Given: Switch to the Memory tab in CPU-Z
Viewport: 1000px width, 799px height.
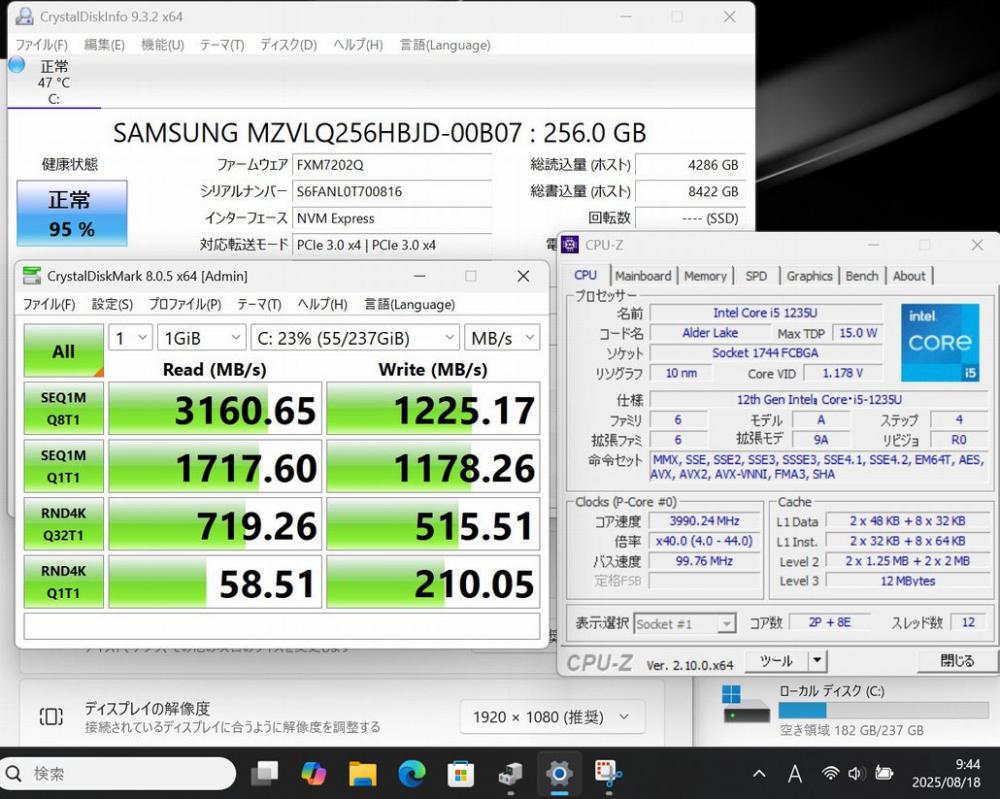Looking at the screenshot, I should coord(705,275).
